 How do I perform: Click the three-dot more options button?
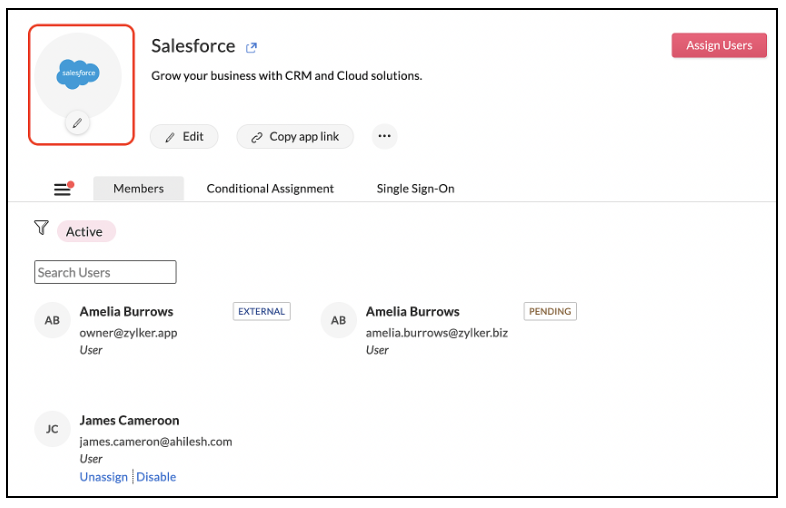coord(385,137)
